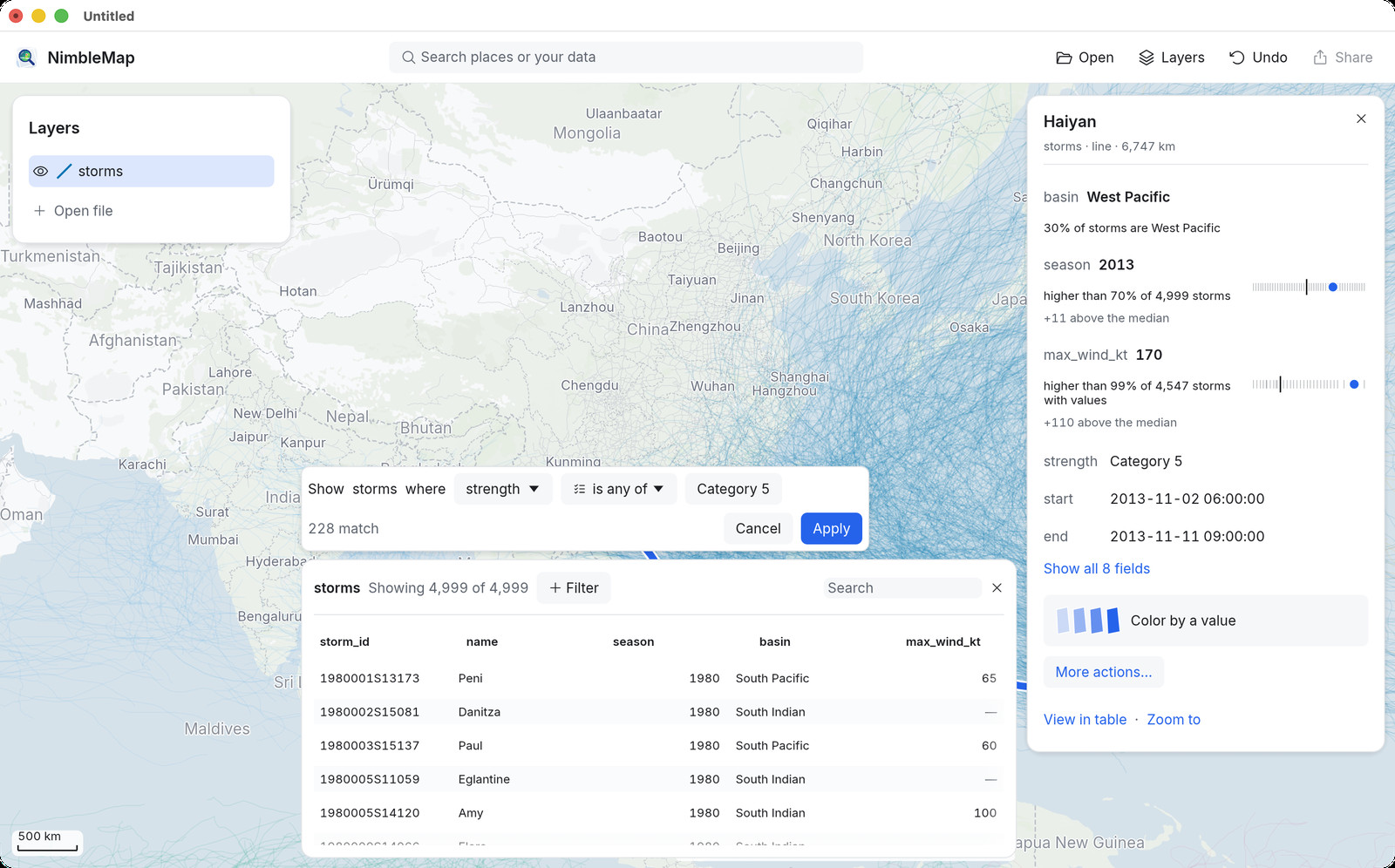The height and width of the screenshot is (868, 1395).
Task: Click the Zoom to link
Action: tap(1174, 720)
